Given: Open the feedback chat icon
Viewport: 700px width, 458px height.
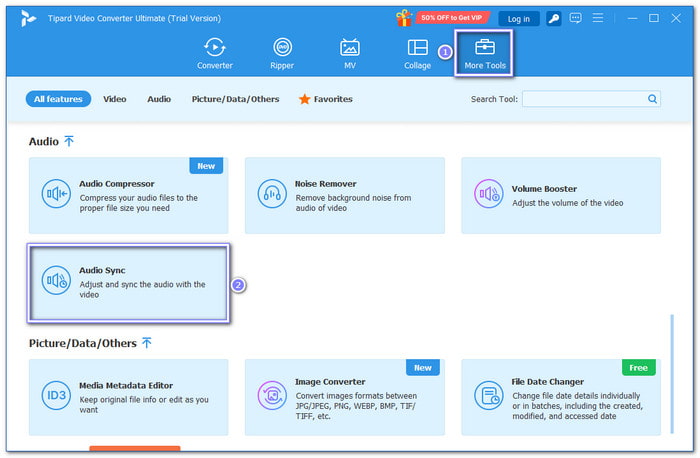Looking at the screenshot, I should click(575, 18).
